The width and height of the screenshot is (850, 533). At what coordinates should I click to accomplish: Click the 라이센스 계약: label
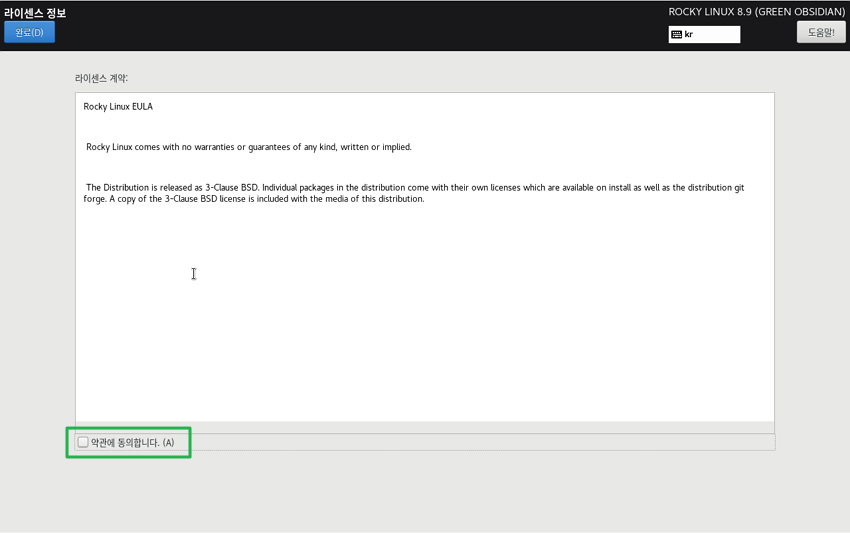(101, 78)
